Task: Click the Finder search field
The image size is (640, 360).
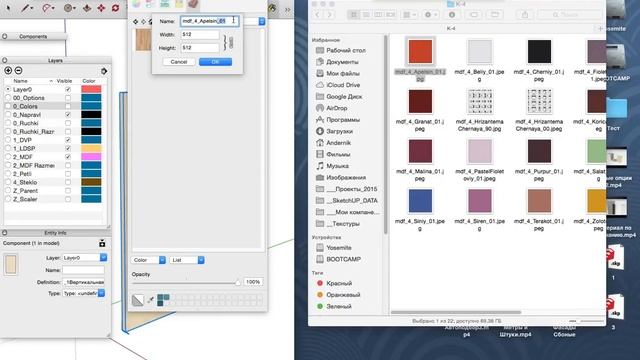Action: pos(570,15)
